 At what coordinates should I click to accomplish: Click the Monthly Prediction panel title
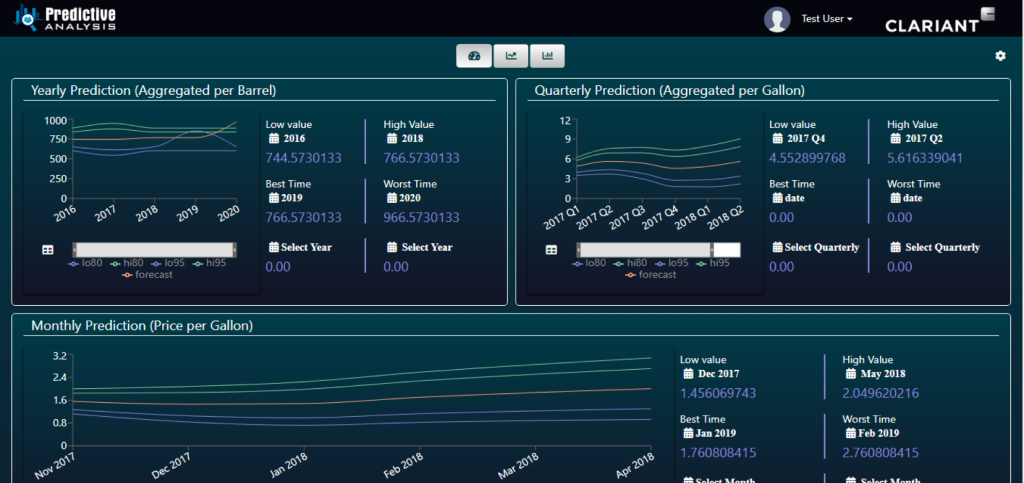(x=142, y=325)
